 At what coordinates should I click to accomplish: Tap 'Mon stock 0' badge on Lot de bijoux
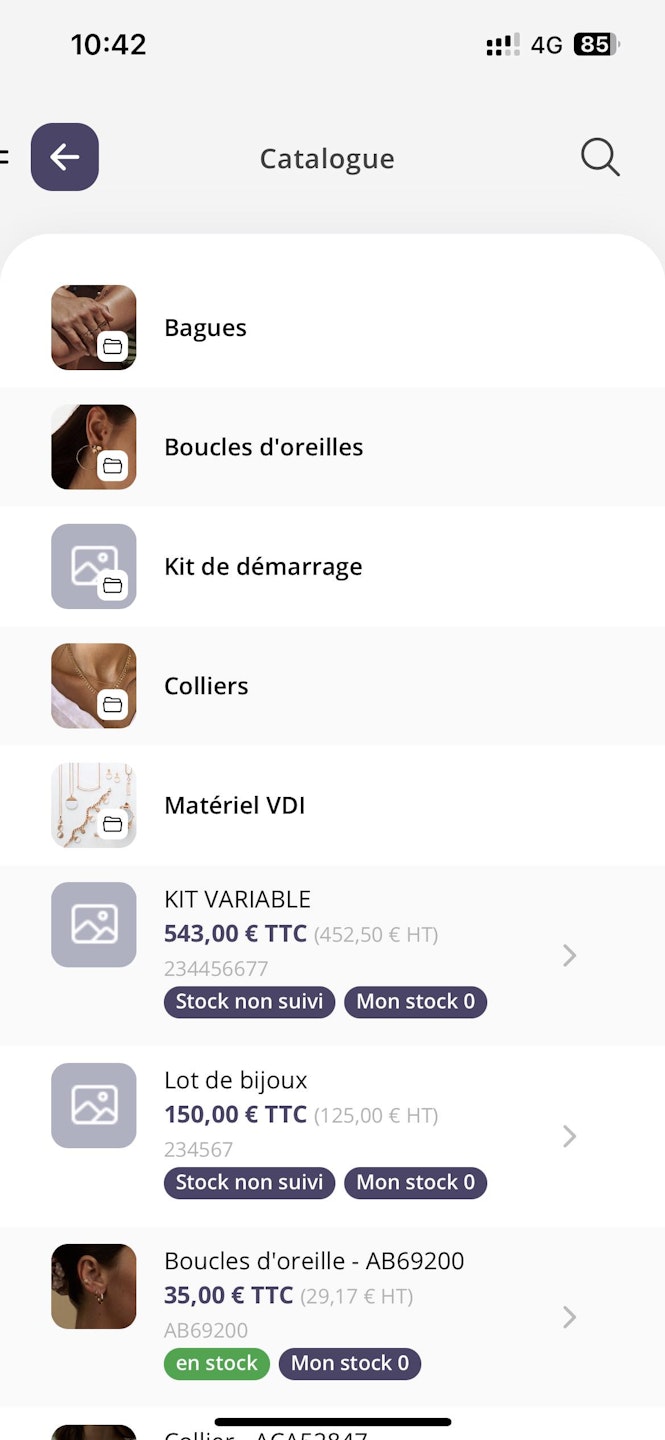[415, 1183]
